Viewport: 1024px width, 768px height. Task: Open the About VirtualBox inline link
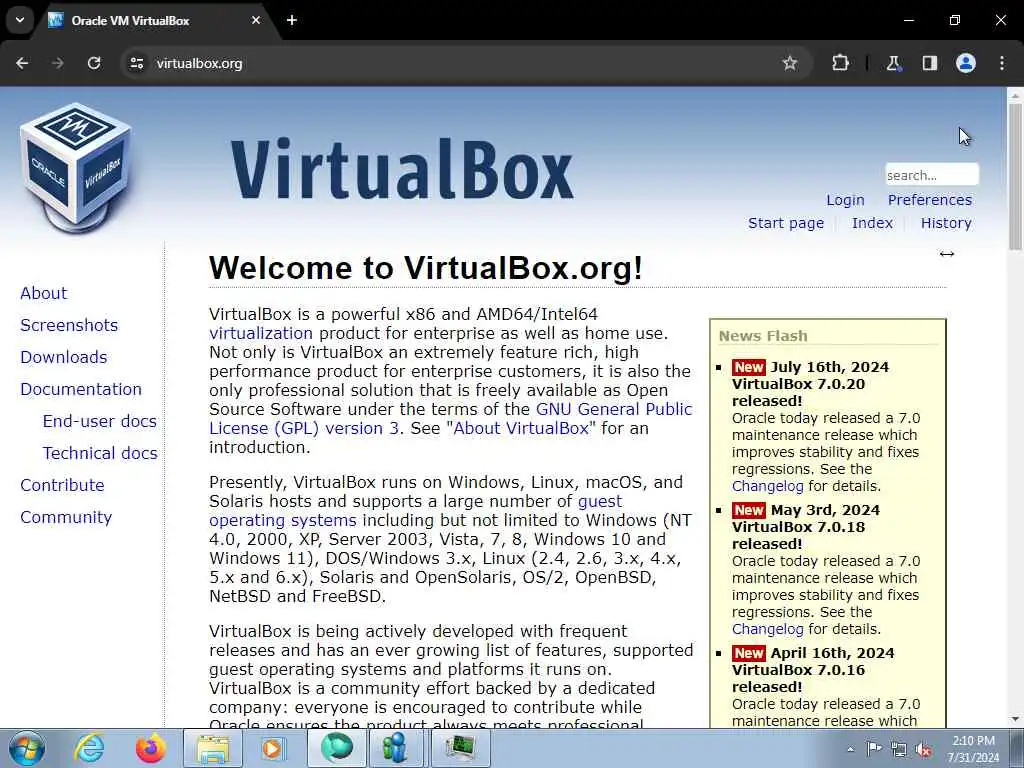pyautogui.click(x=521, y=428)
